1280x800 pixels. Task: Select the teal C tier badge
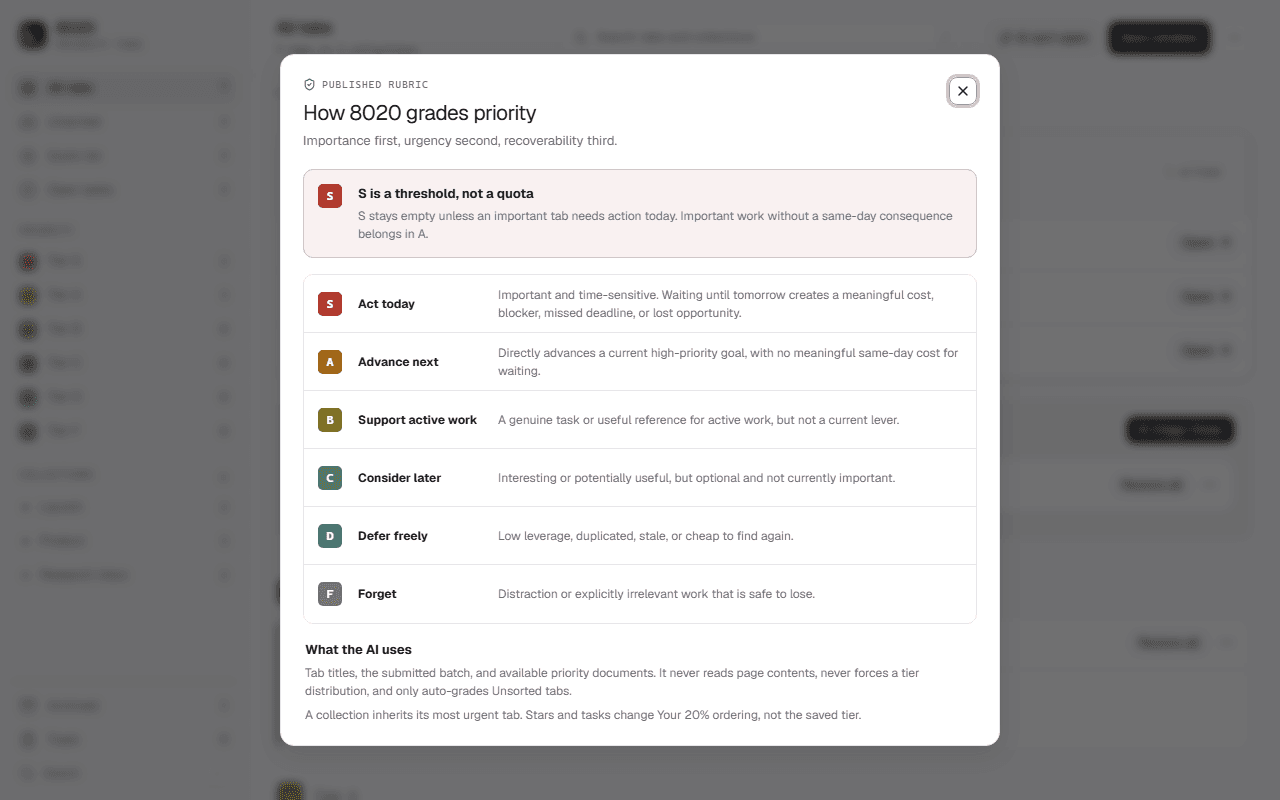[330, 478]
